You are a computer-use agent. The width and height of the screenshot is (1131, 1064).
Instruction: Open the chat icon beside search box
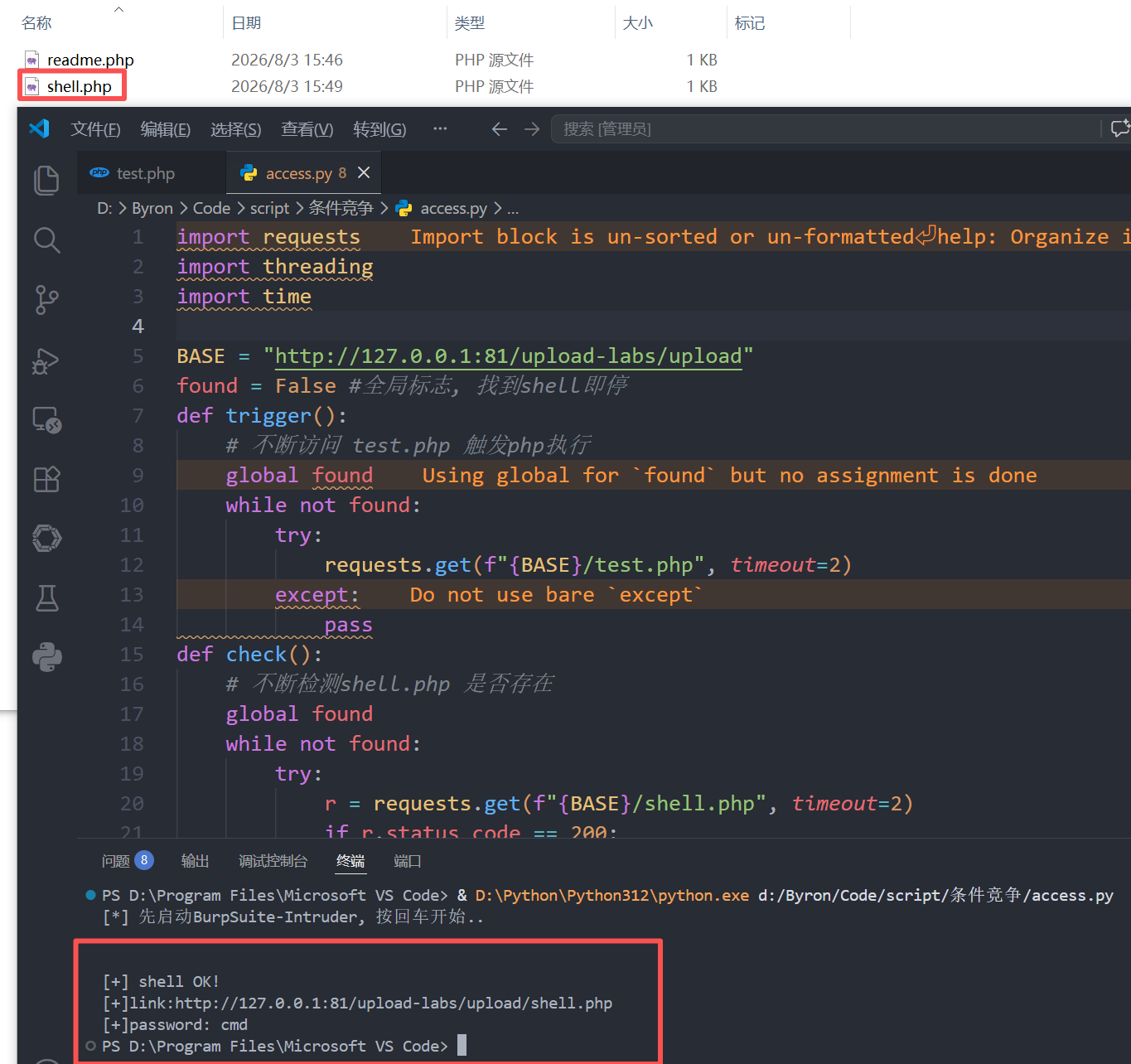1119,128
